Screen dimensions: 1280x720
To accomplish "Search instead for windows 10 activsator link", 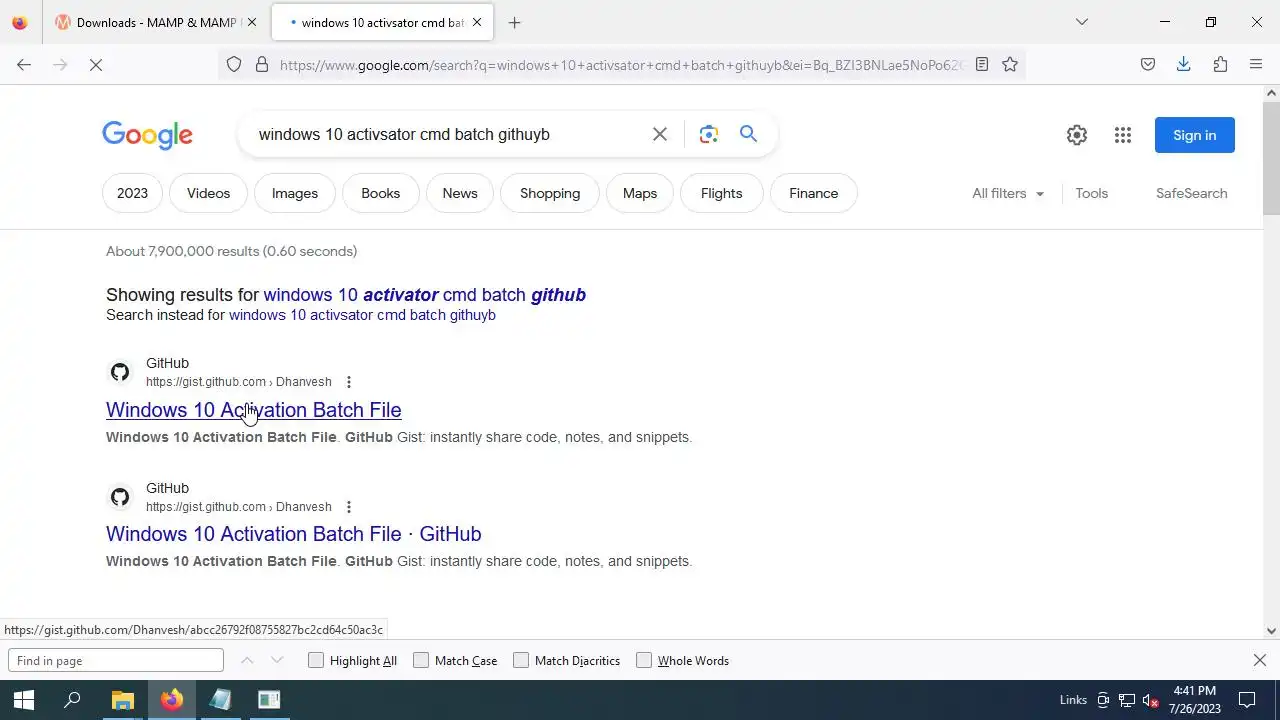I will click(362, 315).
